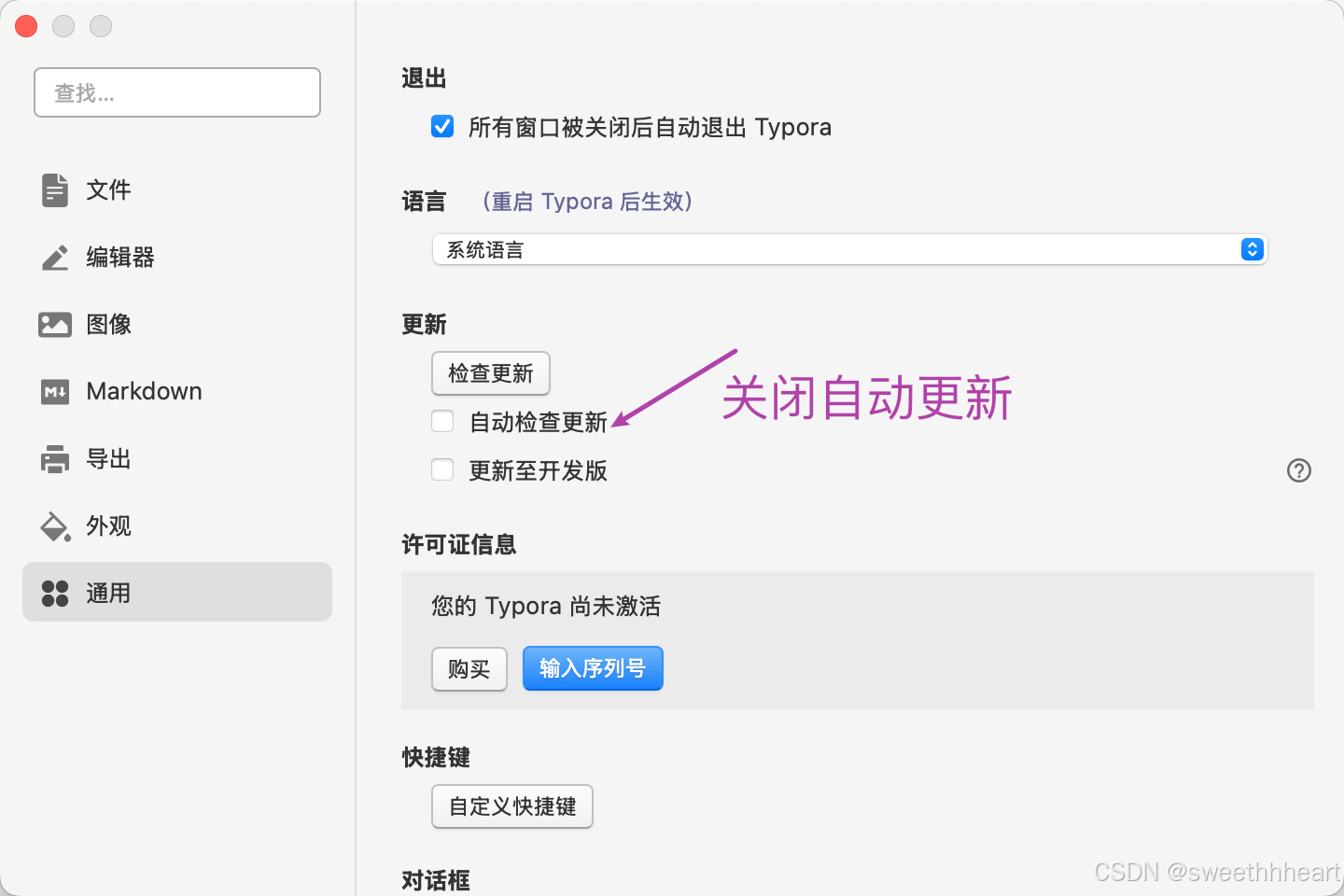Open the 系统语言 language dropdown
Image resolution: width=1344 pixels, height=896 pixels.
click(x=849, y=249)
